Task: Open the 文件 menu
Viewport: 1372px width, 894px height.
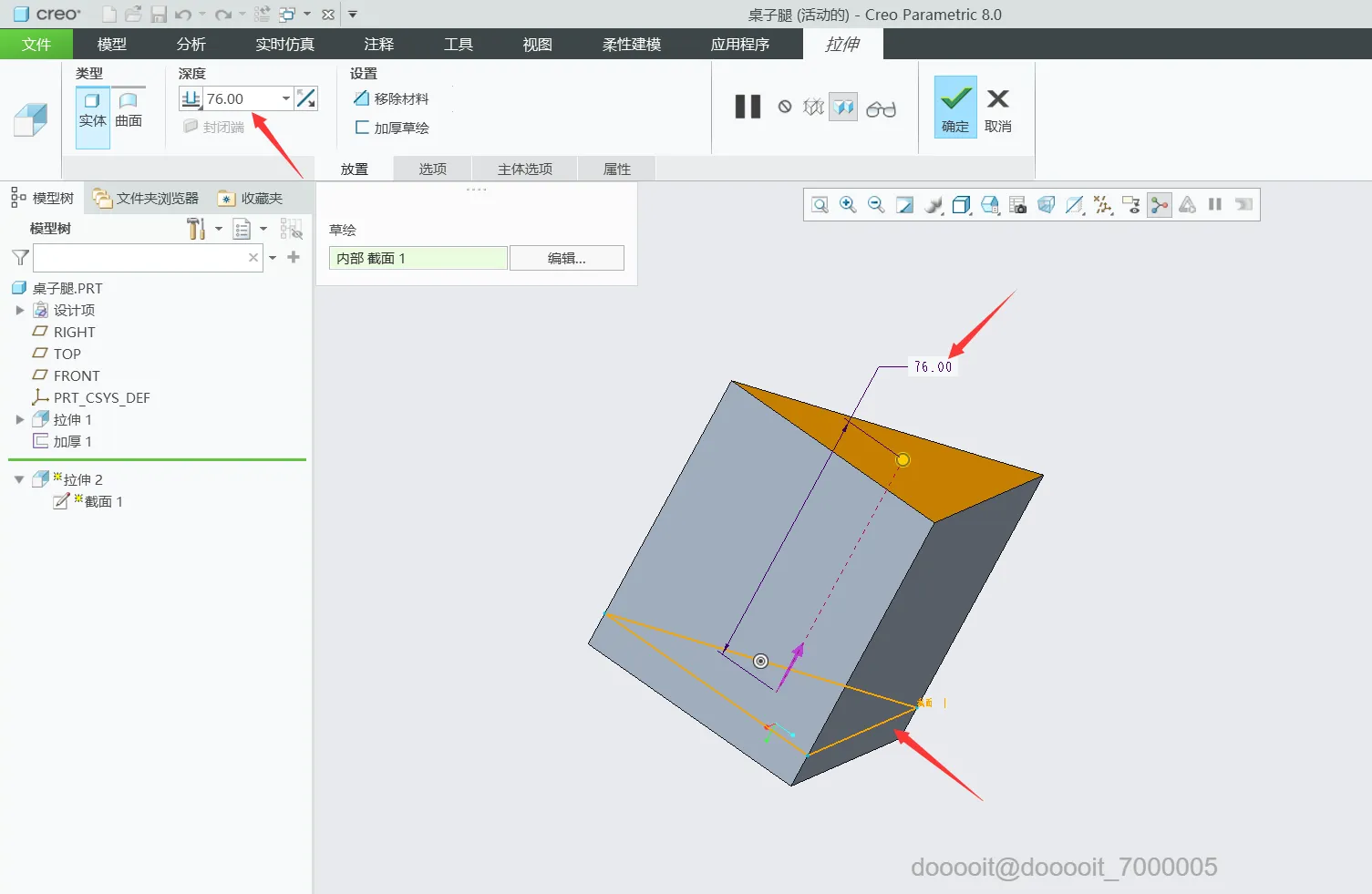Action: coord(36,44)
